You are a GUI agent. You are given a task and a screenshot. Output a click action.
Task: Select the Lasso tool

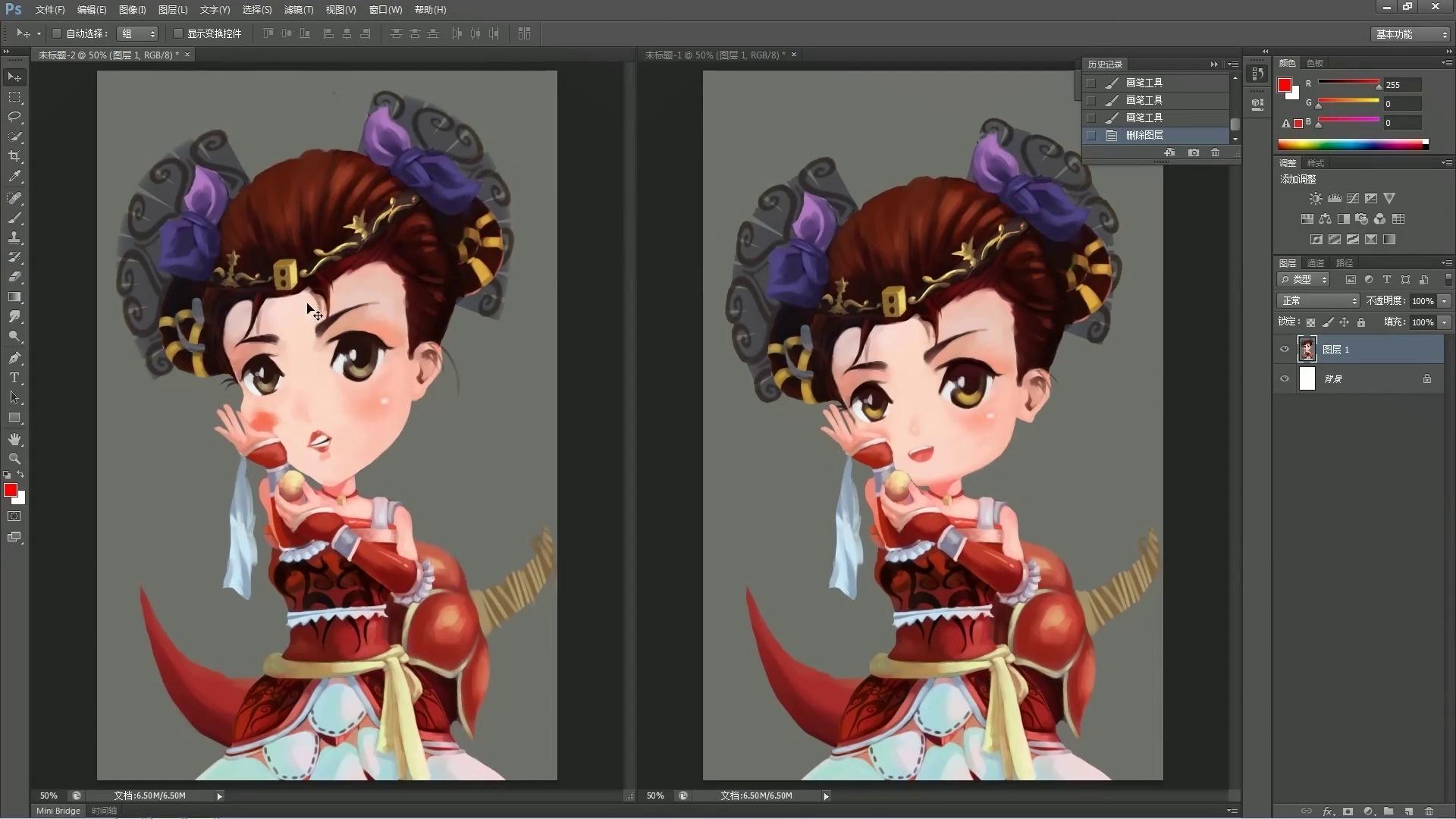(14, 117)
